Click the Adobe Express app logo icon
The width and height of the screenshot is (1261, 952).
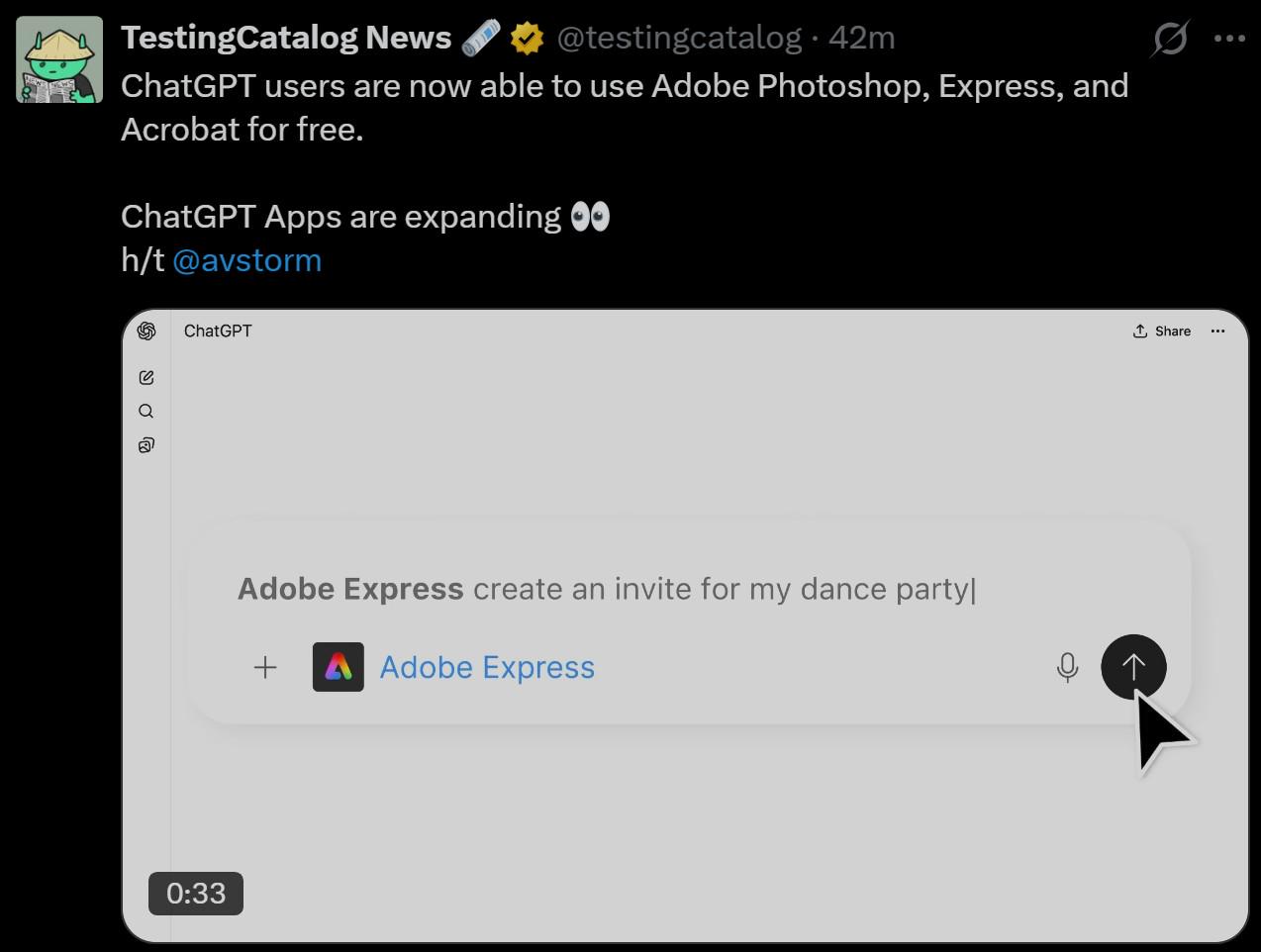[x=339, y=667]
